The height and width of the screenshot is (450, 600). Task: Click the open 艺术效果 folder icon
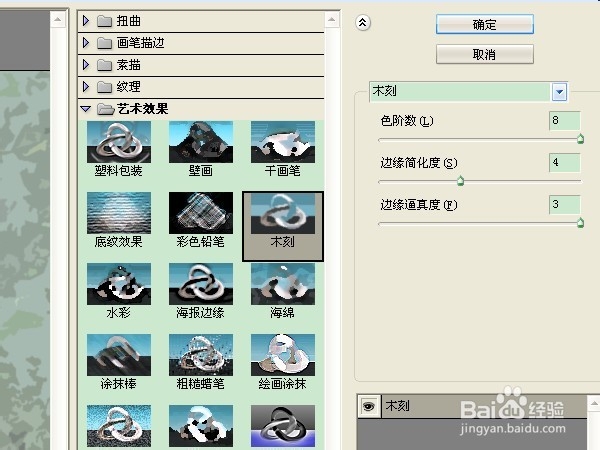click(x=106, y=109)
